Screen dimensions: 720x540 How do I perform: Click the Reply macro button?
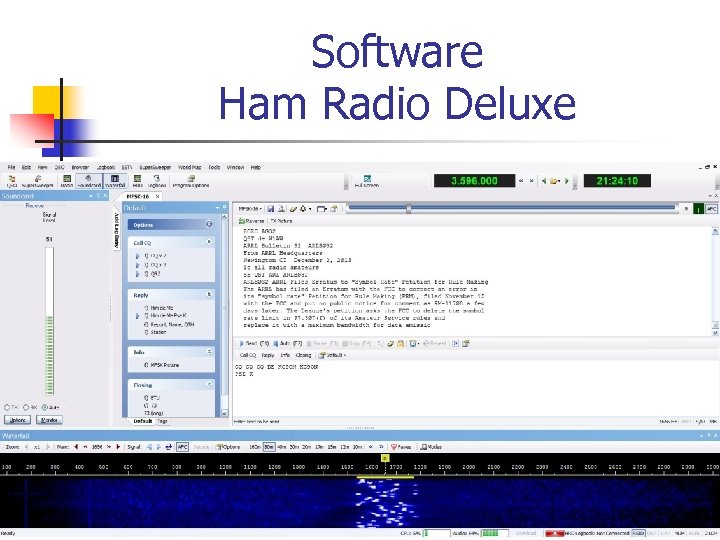coord(268,355)
